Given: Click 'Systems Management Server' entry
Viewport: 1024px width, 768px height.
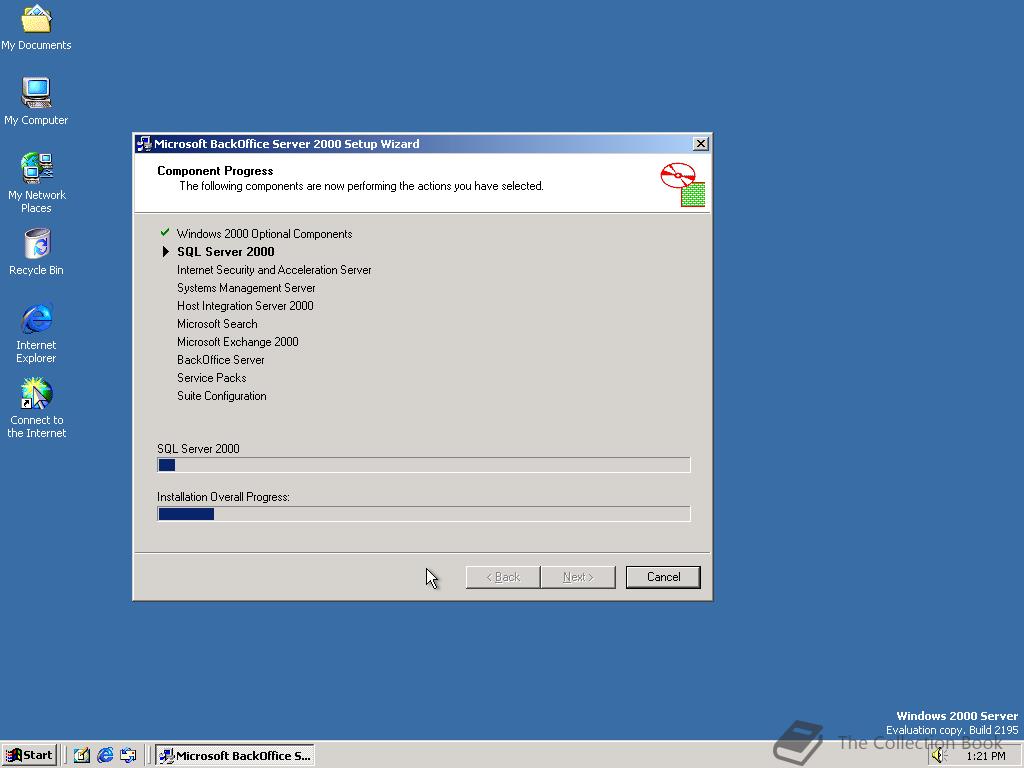Looking at the screenshot, I should (x=246, y=288).
